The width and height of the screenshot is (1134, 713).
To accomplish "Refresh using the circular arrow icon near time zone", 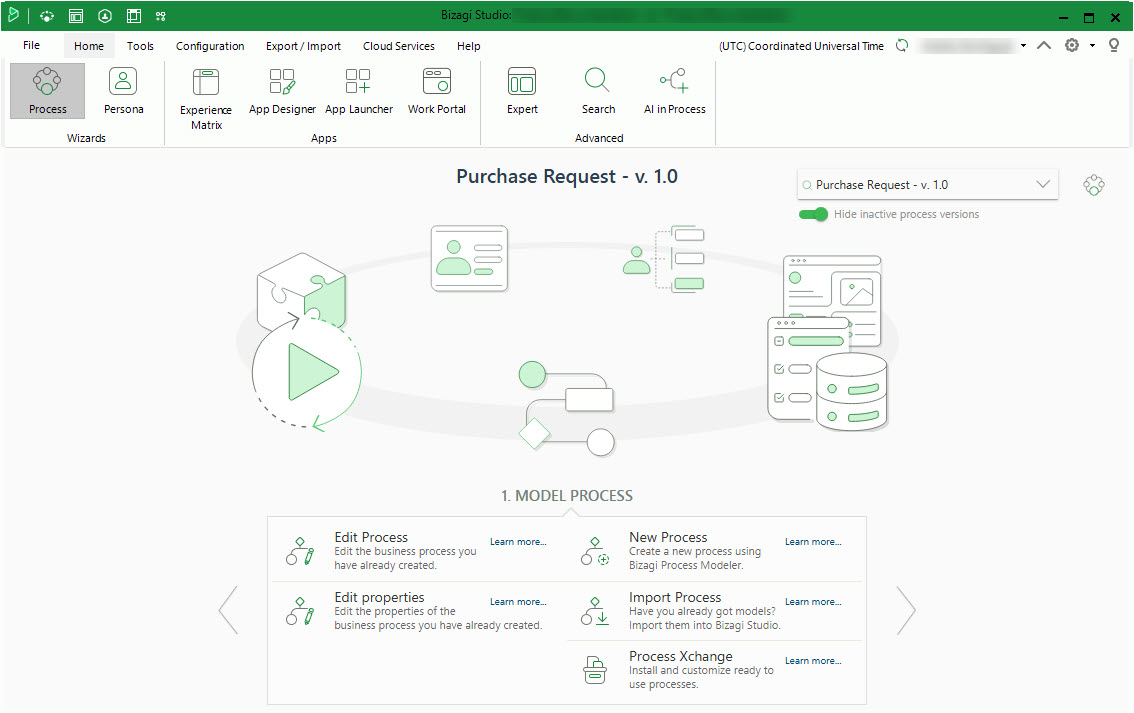I will [x=902, y=45].
